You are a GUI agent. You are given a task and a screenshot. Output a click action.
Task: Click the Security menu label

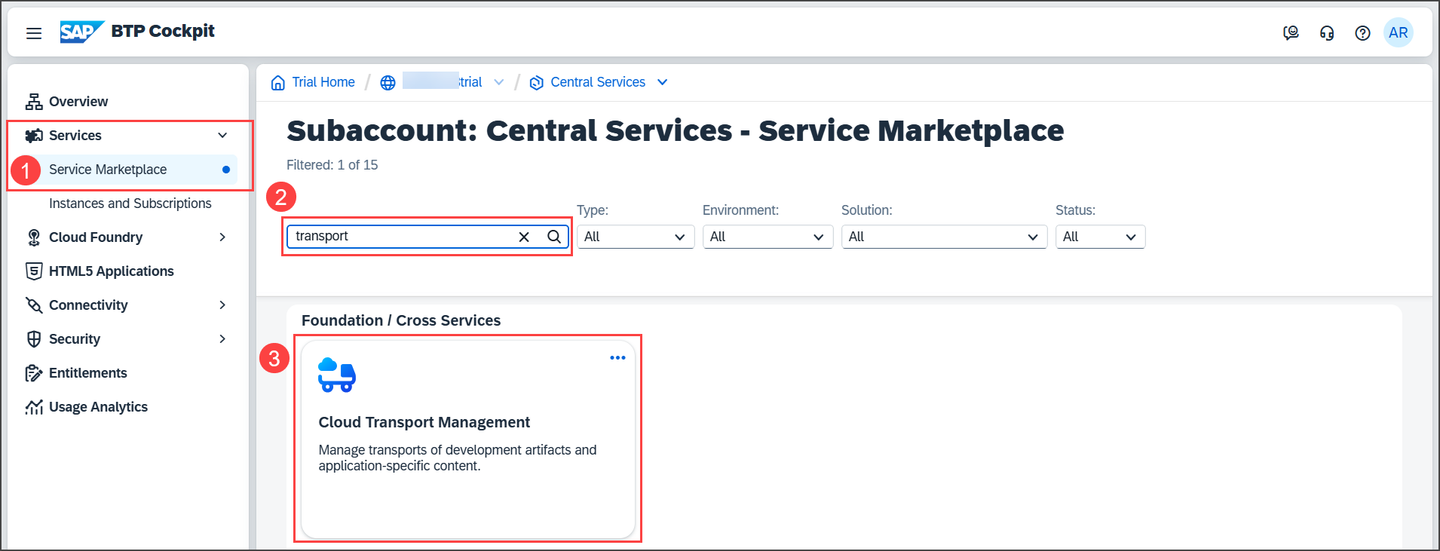click(x=74, y=339)
